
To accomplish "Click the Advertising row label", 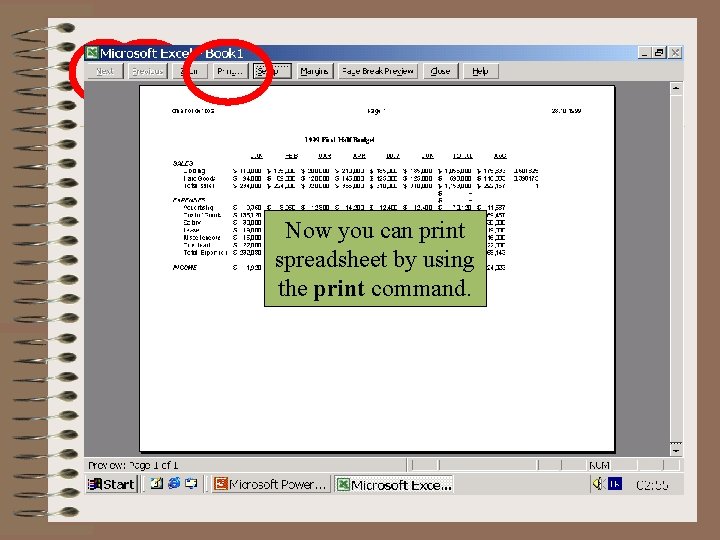I will [198, 208].
